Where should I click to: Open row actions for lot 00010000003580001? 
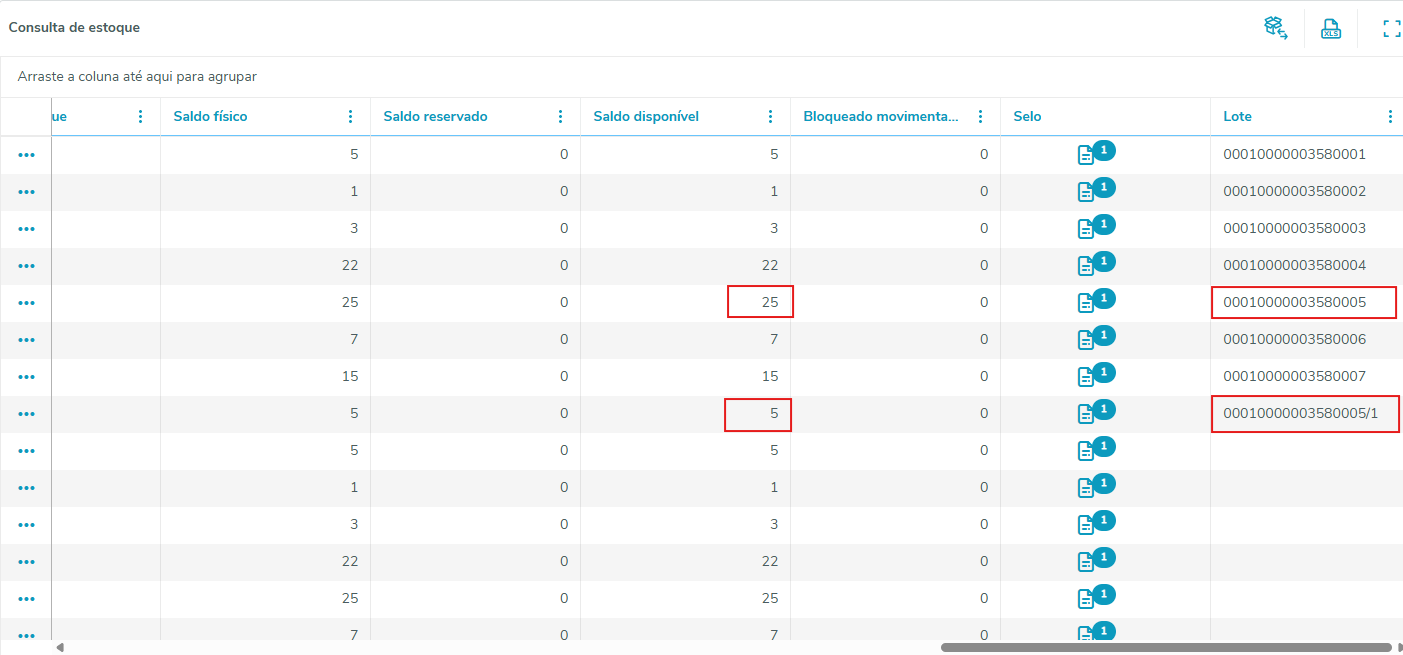pyautogui.click(x=26, y=155)
